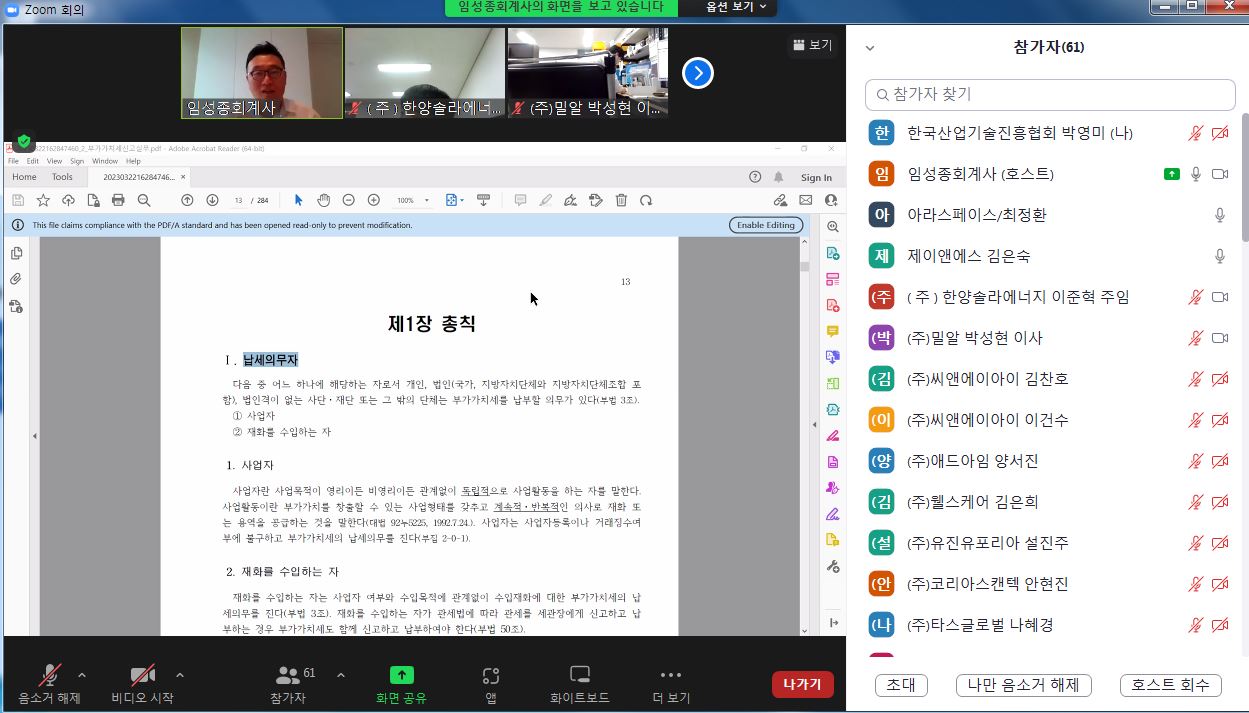Open the Apps icon in Zoom toolbar

click(x=491, y=676)
